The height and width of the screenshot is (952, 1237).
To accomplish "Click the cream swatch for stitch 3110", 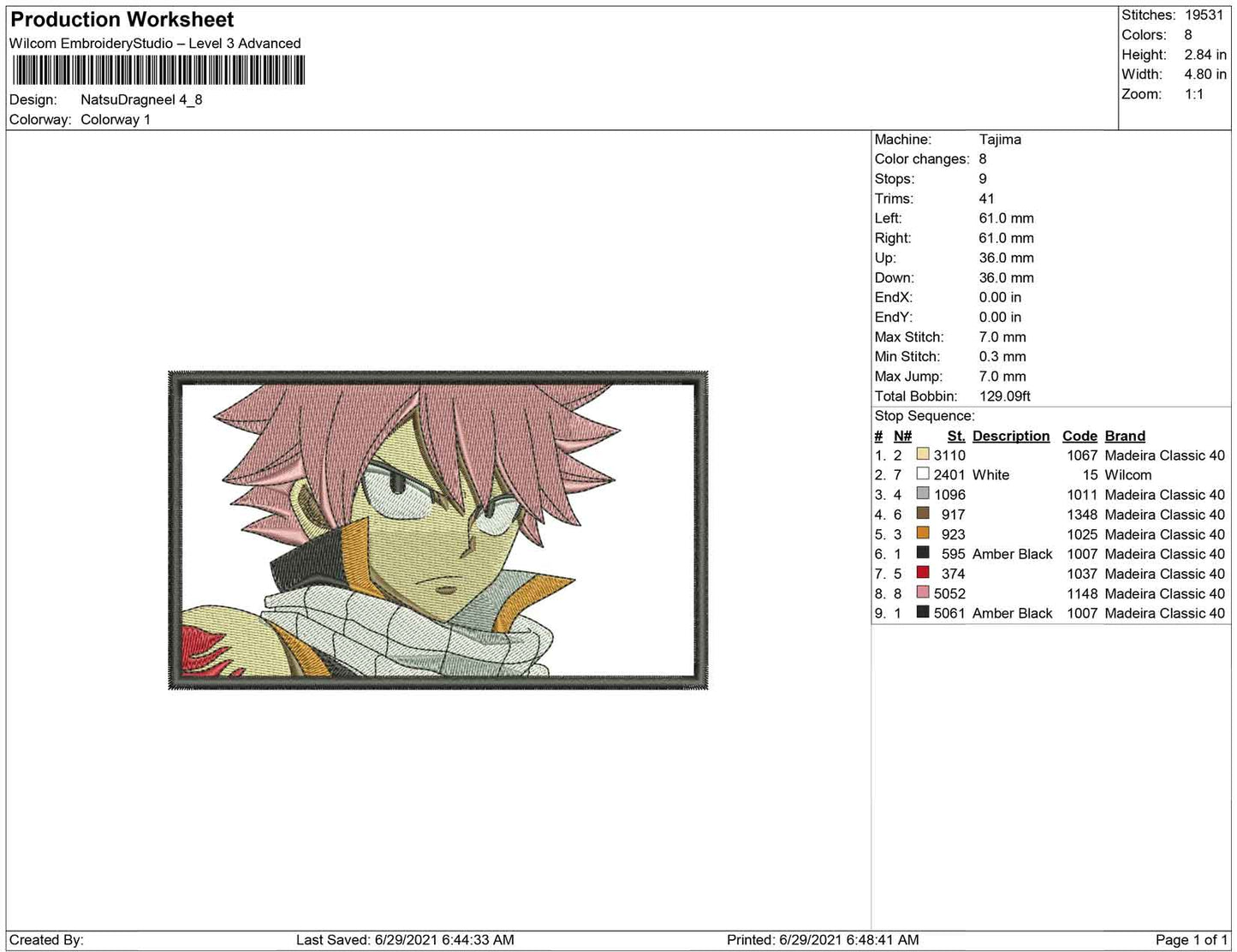I will click(923, 454).
